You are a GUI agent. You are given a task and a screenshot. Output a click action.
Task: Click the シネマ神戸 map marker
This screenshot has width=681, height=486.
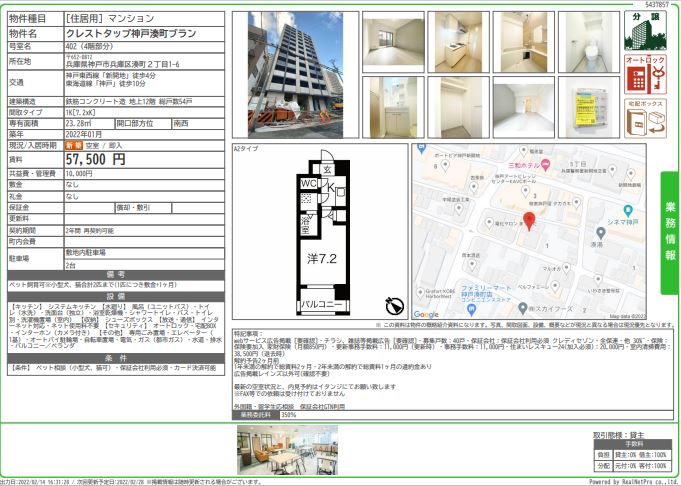coord(628,211)
